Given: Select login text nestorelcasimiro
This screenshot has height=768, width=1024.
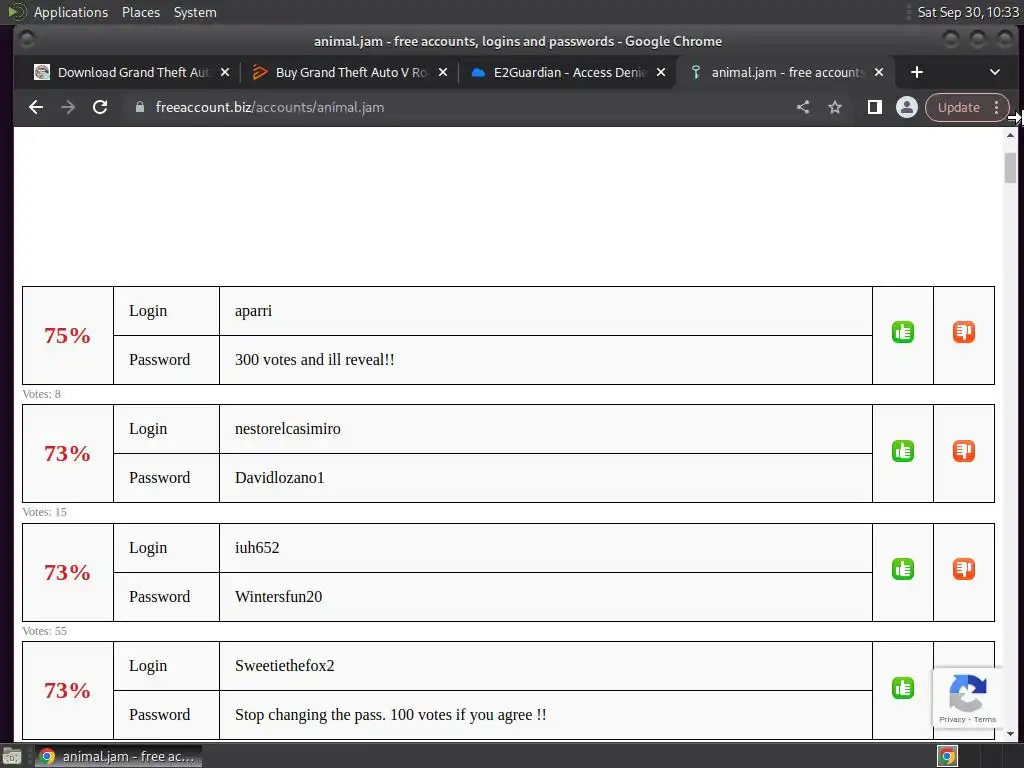Looking at the screenshot, I should tap(288, 429).
